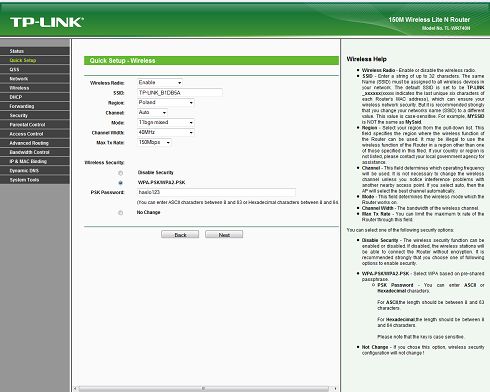Image resolution: width=490 pixels, height=392 pixels.
Task: Click the Wireless Security label
Action: (x=104, y=163)
